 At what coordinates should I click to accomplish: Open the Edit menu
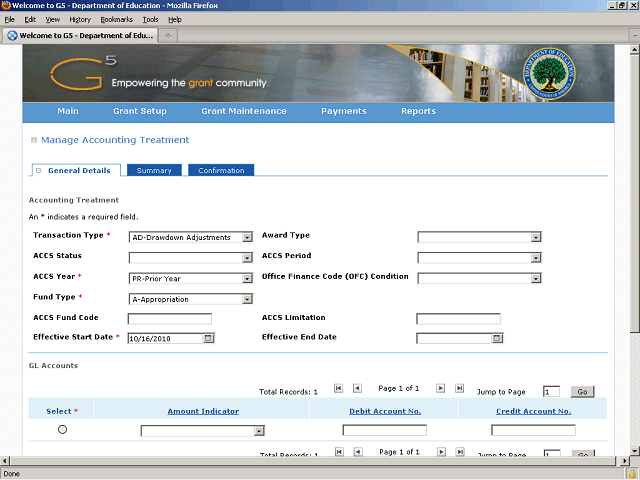tap(30, 20)
